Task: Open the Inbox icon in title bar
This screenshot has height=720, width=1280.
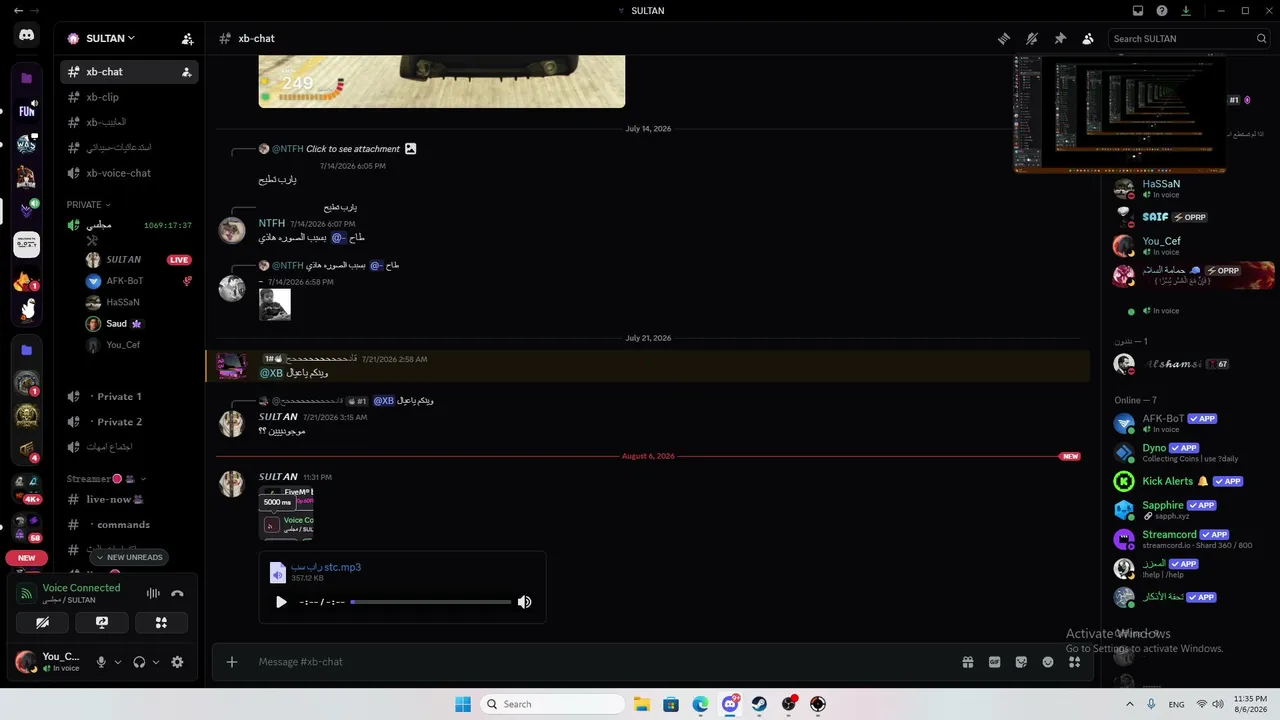Action: pyautogui.click(x=1138, y=10)
